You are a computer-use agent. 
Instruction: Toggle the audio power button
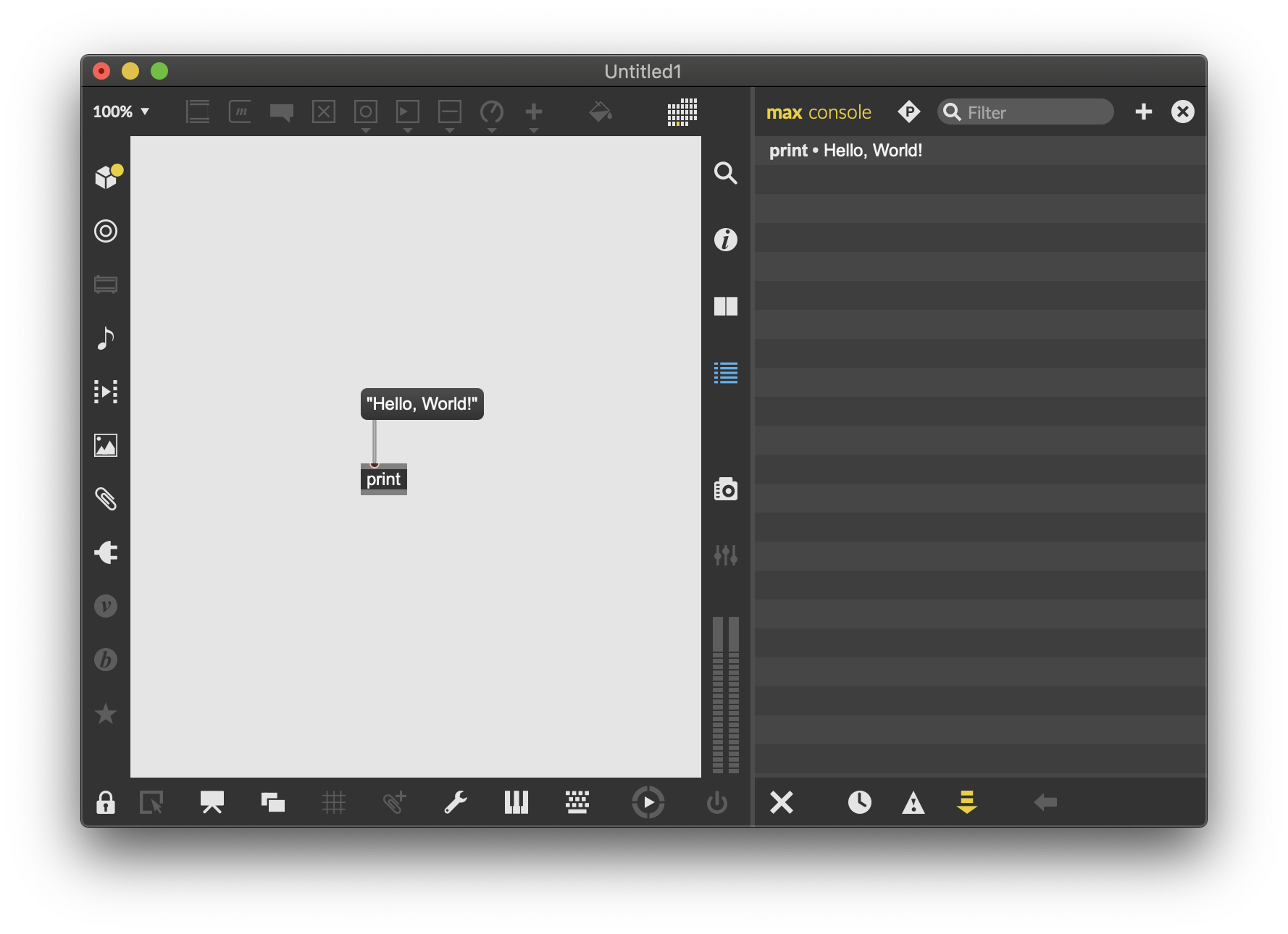717,802
